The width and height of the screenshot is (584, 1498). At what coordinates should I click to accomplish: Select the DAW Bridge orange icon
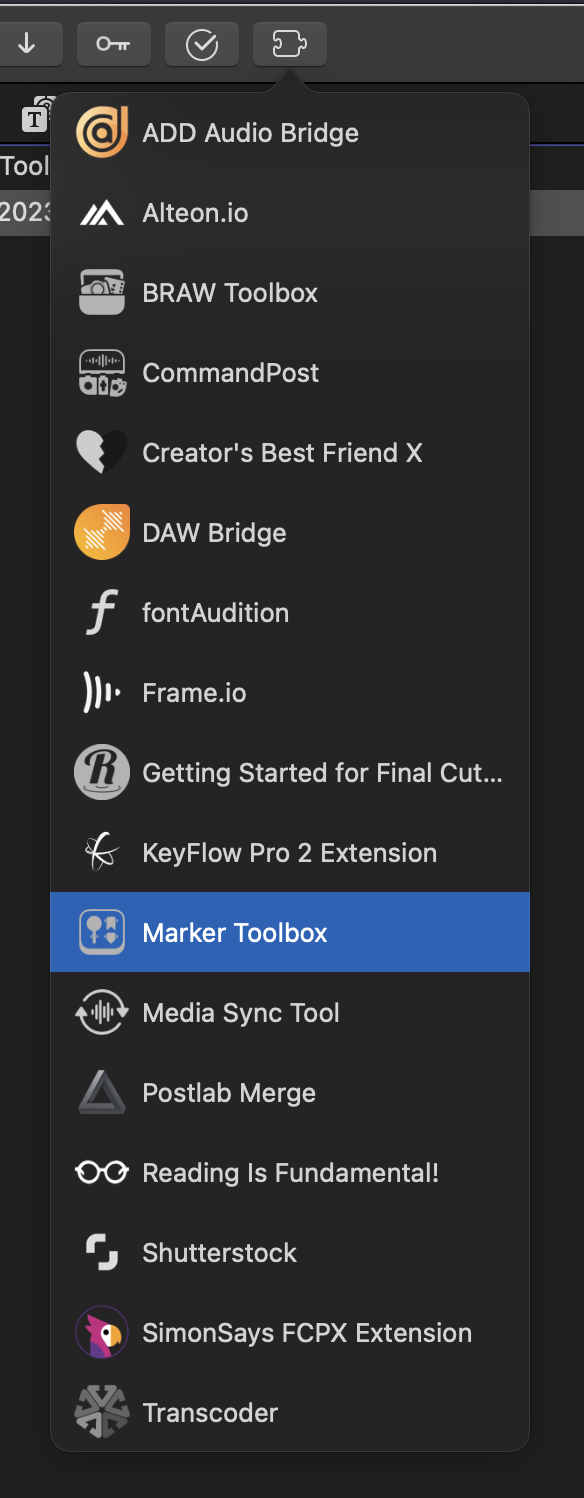tap(102, 533)
